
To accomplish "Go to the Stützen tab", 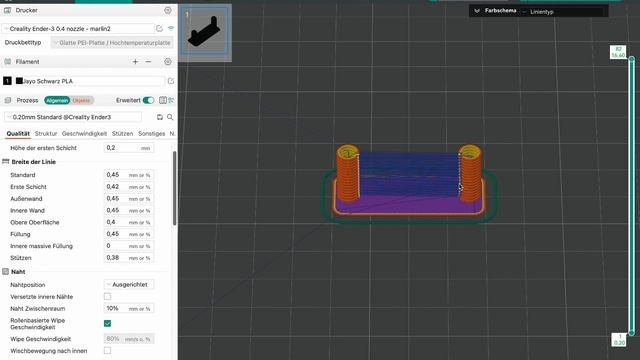I will (122, 133).
